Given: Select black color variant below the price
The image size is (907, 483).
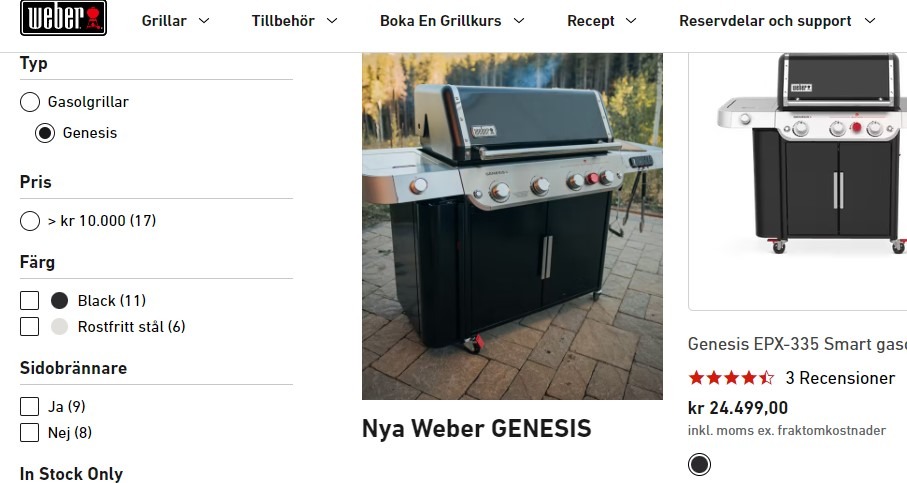Looking at the screenshot, I should (699, 464).
